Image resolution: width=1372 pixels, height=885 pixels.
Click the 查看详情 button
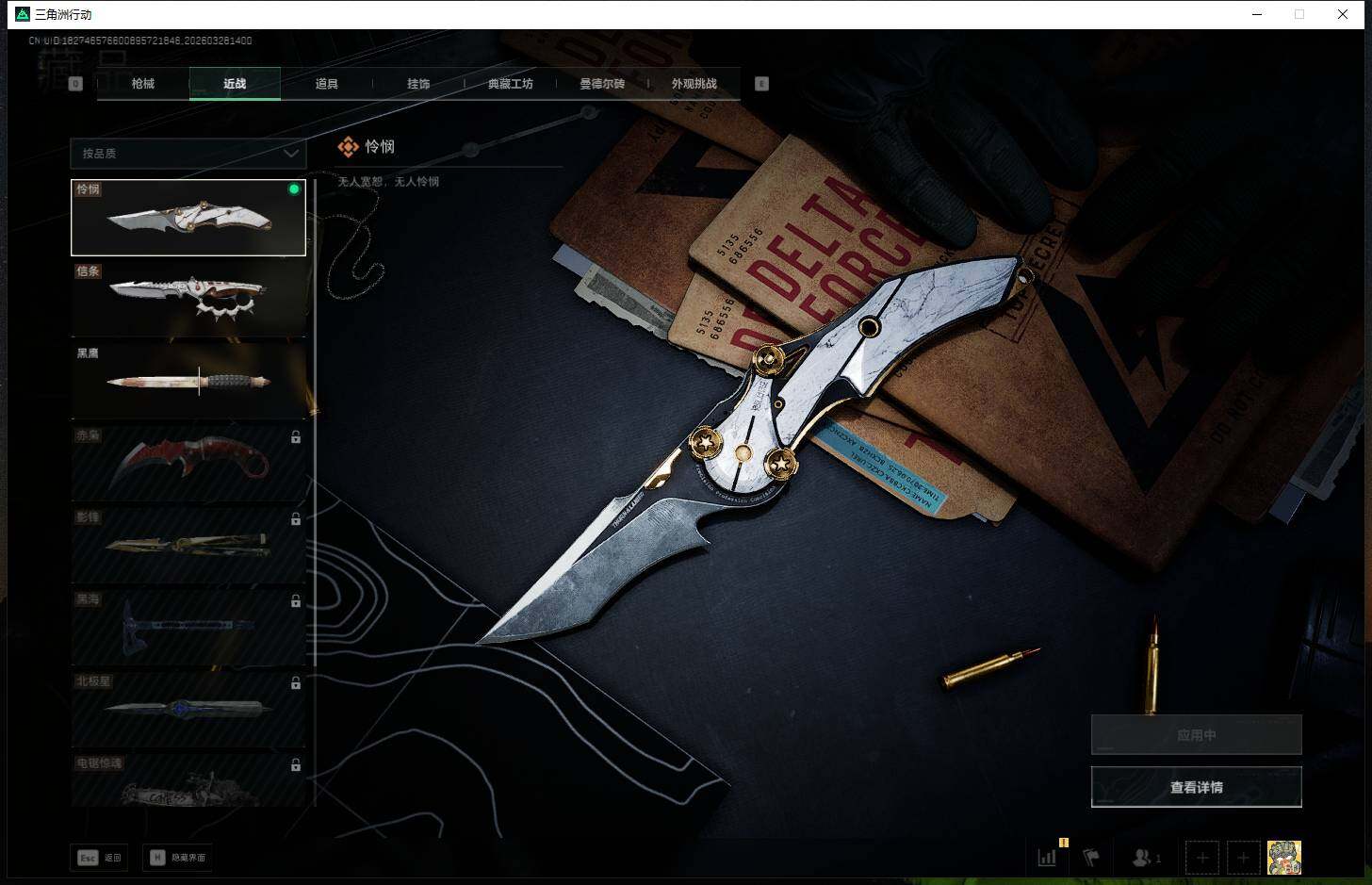pos(1196,787)
